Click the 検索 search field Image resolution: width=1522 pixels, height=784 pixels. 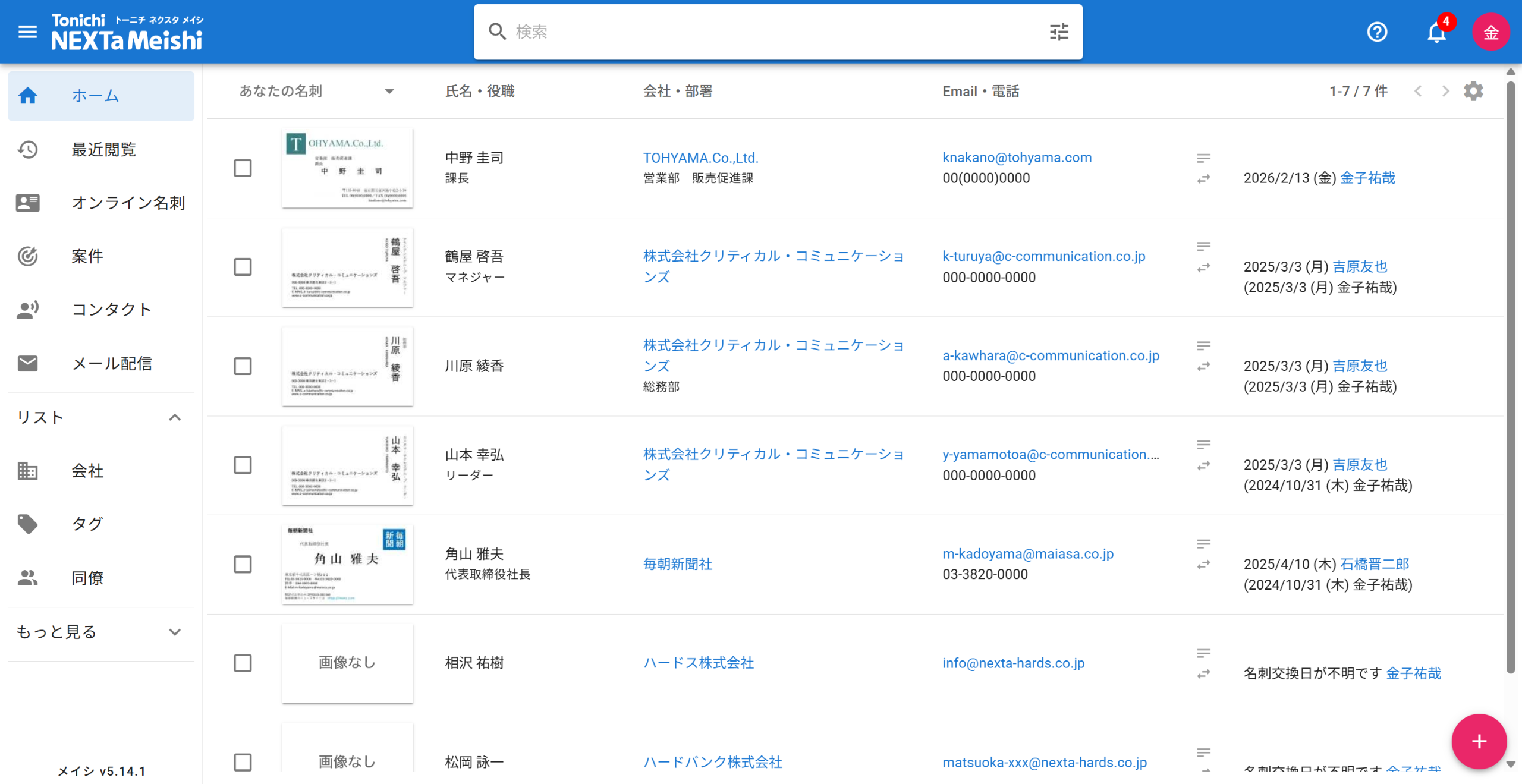pos(773,32)
